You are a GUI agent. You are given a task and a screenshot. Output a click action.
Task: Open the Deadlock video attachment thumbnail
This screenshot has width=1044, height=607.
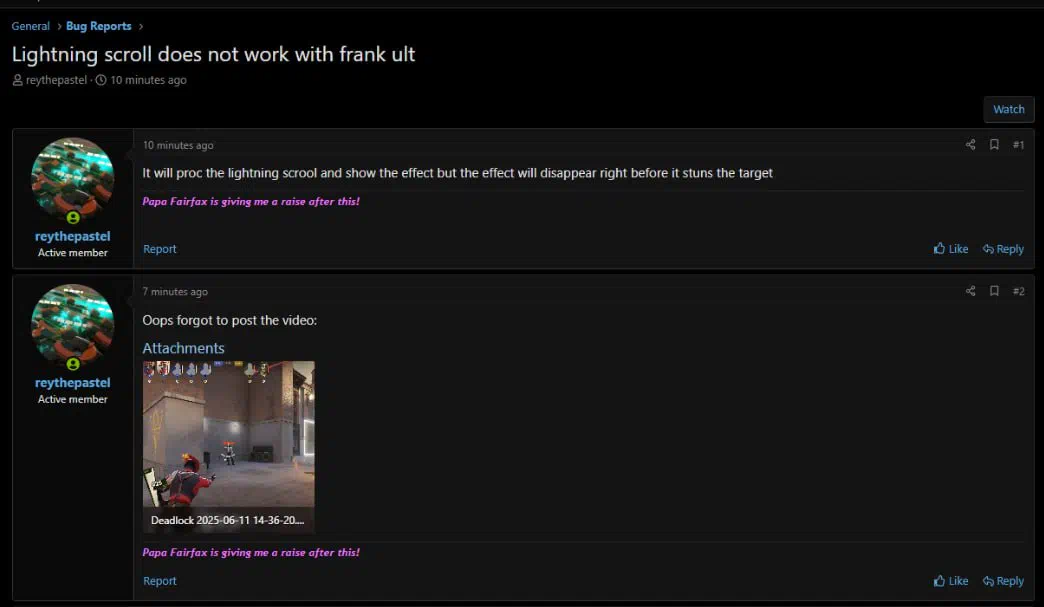pyautogui.click(x=228, y=447)
